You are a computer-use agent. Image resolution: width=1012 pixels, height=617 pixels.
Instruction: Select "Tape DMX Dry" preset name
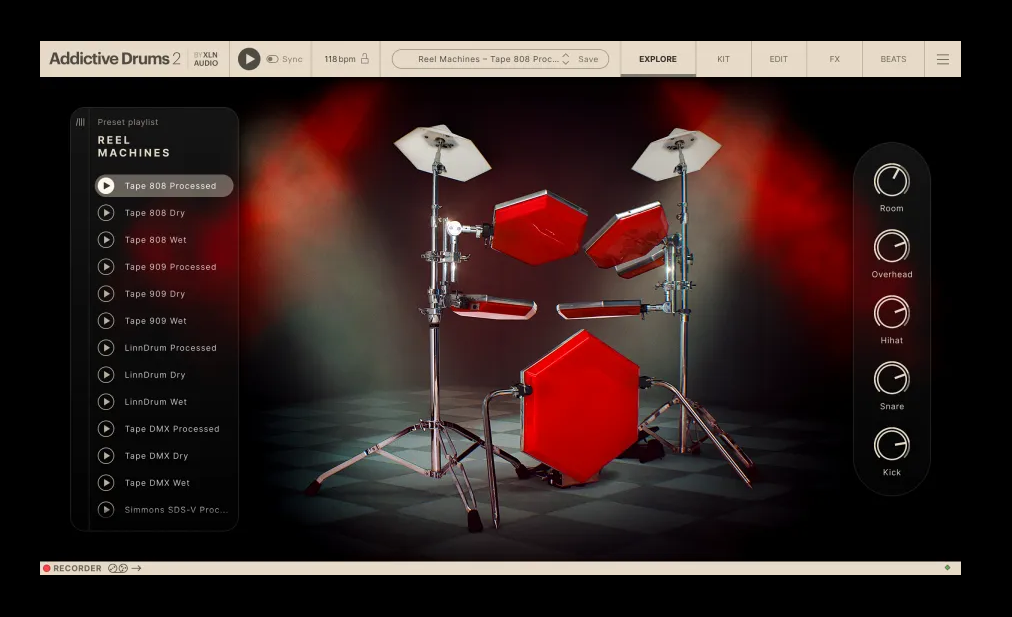156,456
